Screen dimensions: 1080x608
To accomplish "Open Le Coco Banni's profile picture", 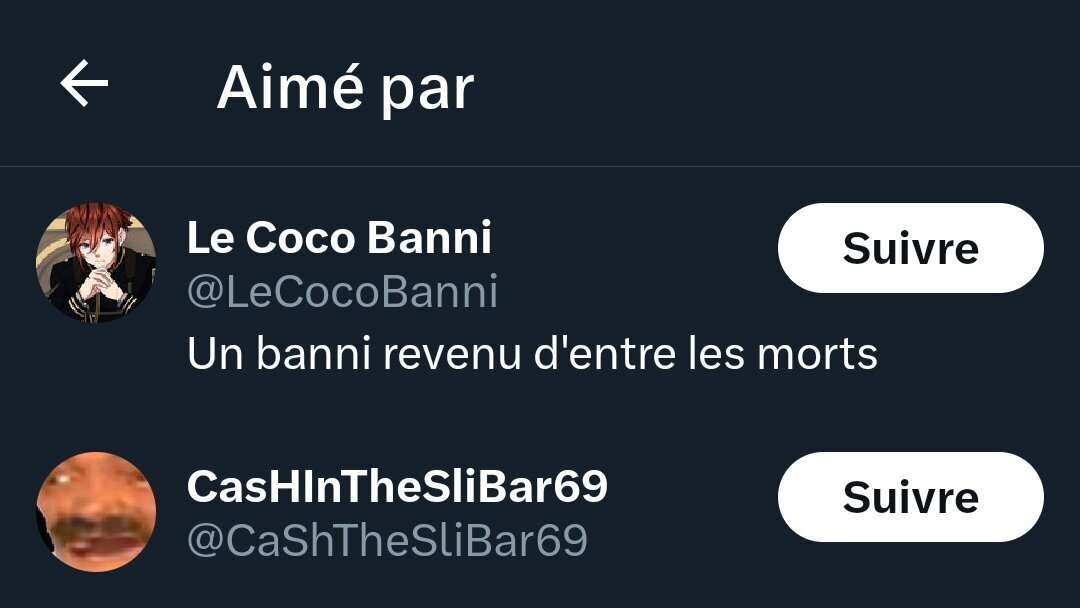I will pyautogui.click(x=96, y=263).
